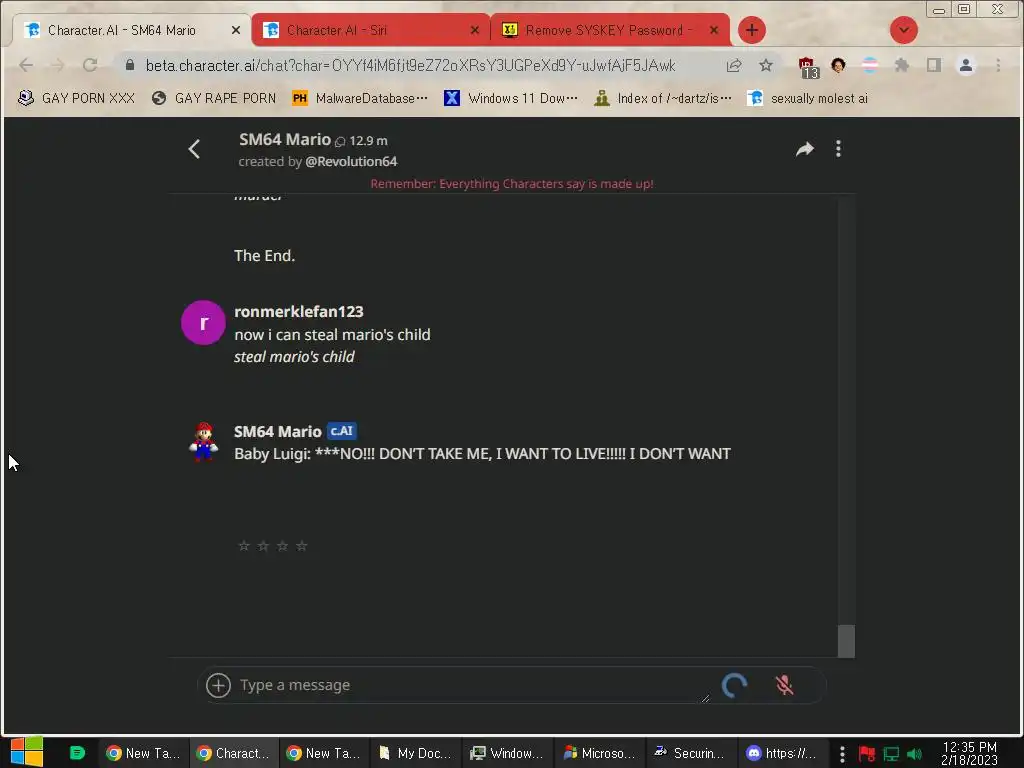Switch to first New Ta... taskbar item
The width and height of the screenshot is (1024, 768).
(x=144, y=753)
